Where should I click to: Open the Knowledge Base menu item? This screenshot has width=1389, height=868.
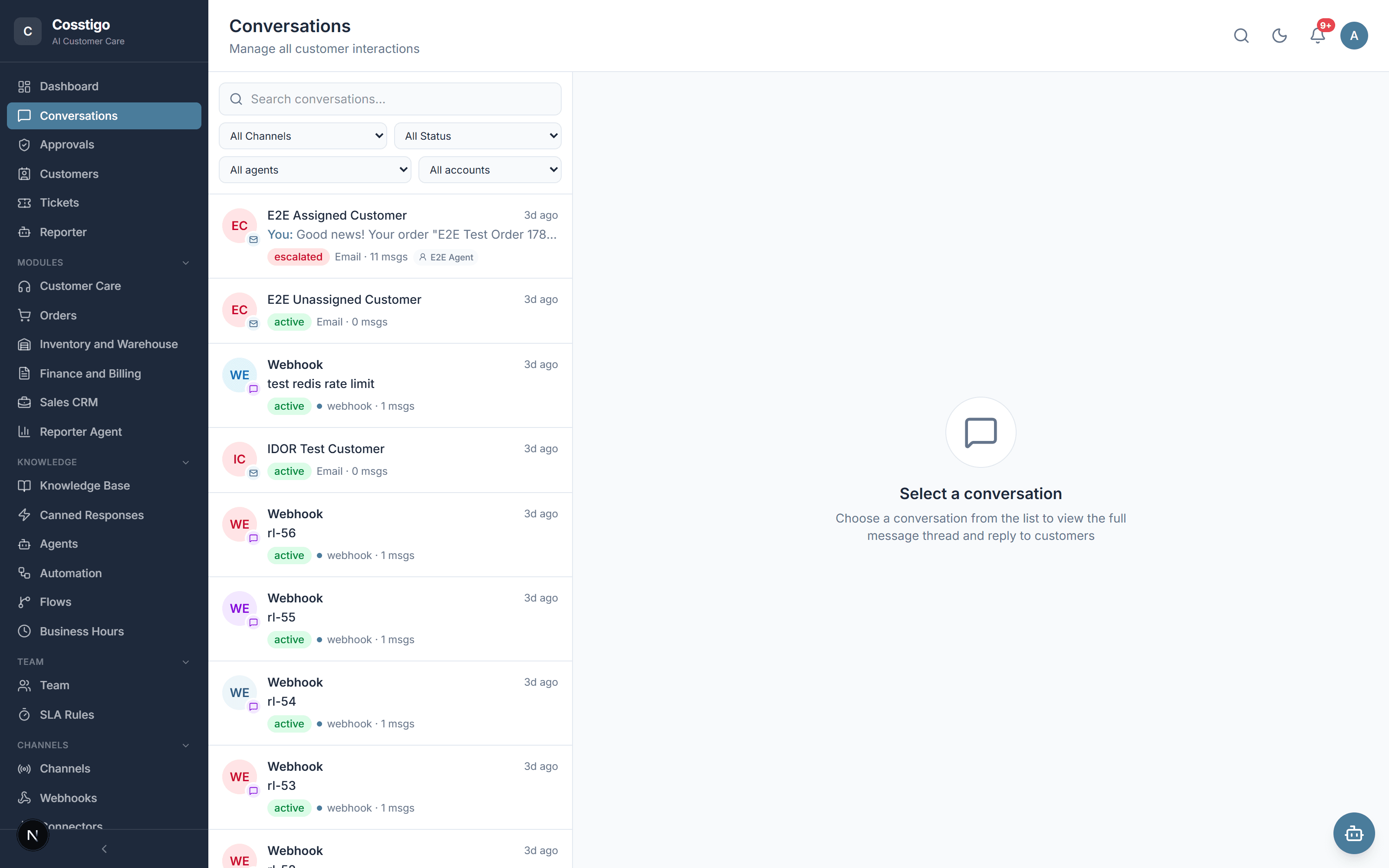104,486
